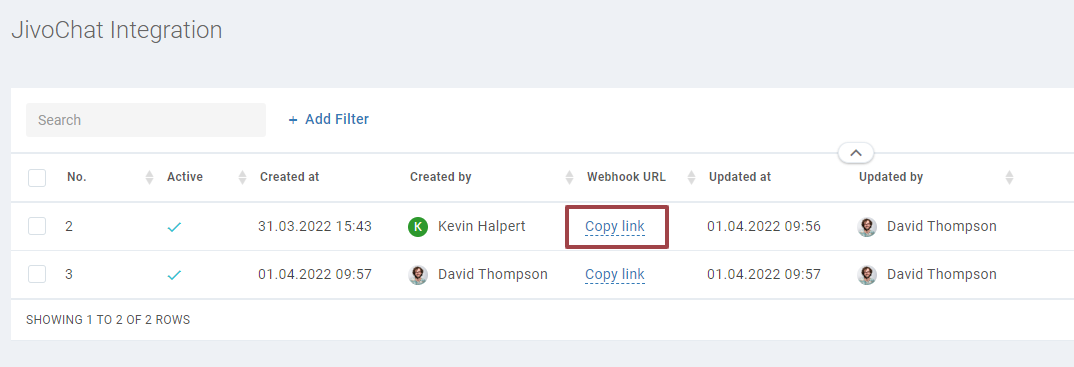Click the Created at column header
Viewport: 1074px width, 367px height.
pyautogui.click(x=290, y=177)
